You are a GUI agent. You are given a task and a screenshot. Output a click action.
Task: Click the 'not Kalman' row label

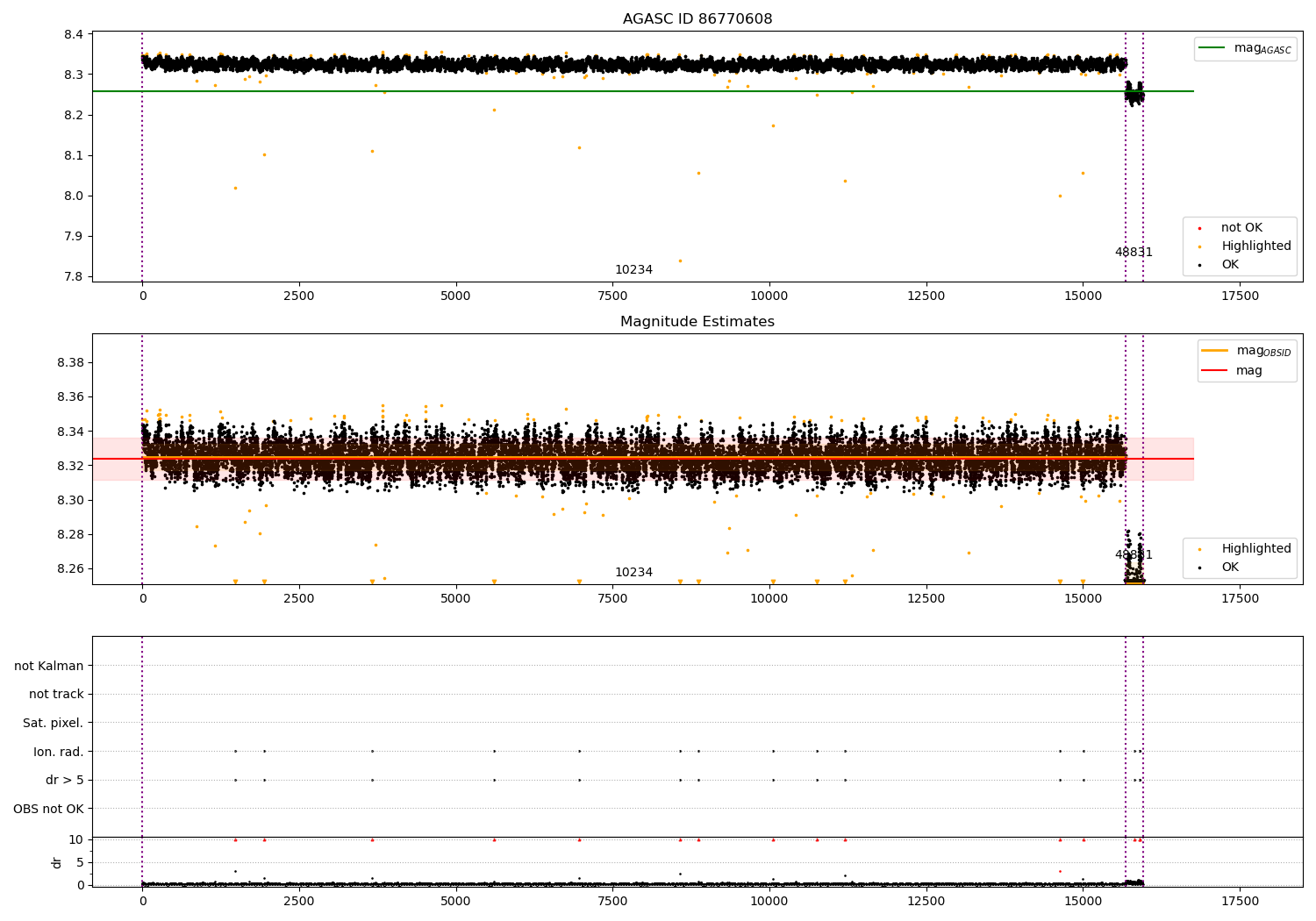pyautogui.click(x=49, y=666)
